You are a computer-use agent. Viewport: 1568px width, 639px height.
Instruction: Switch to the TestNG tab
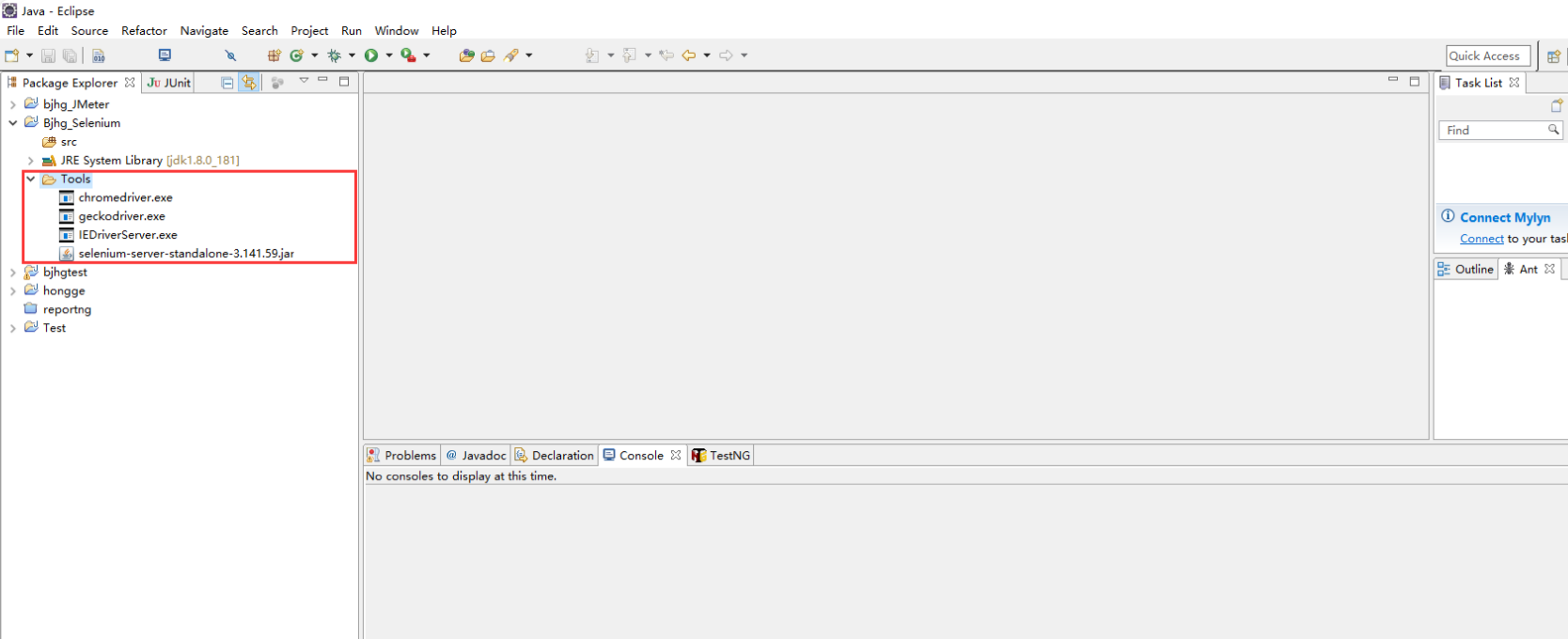pyautogui.click(x=721, y=455)
